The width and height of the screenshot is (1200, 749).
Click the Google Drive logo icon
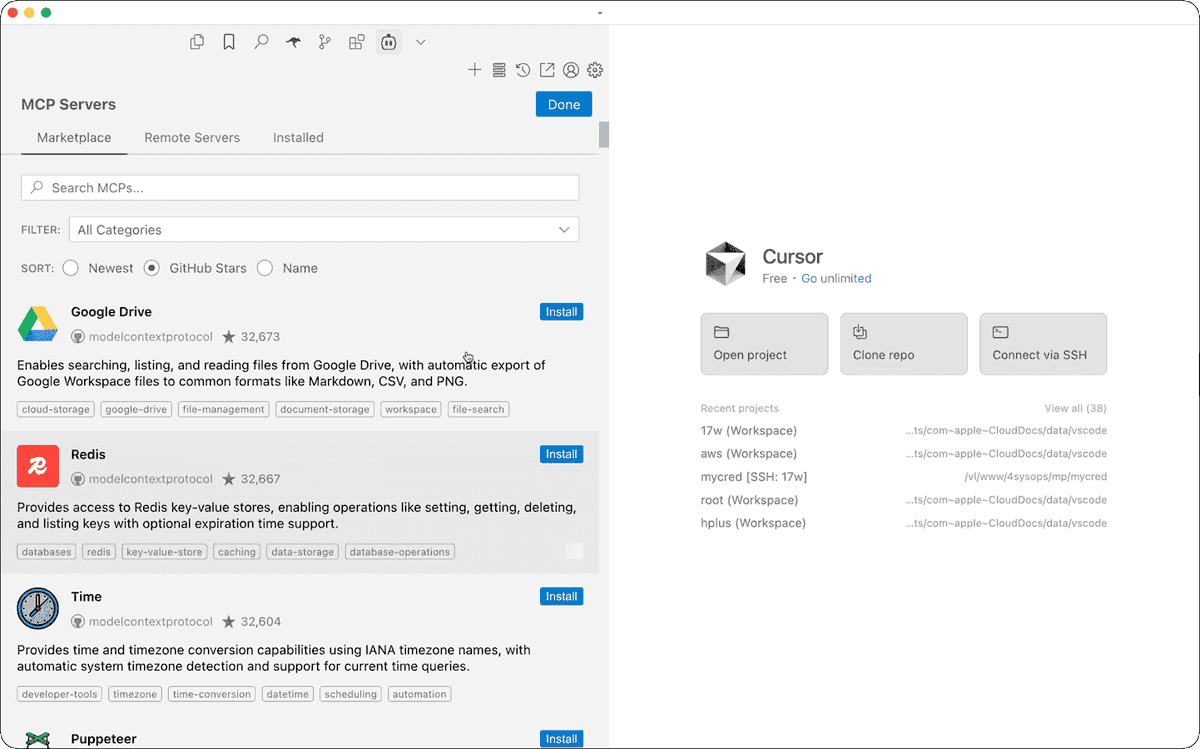point(38,324)
